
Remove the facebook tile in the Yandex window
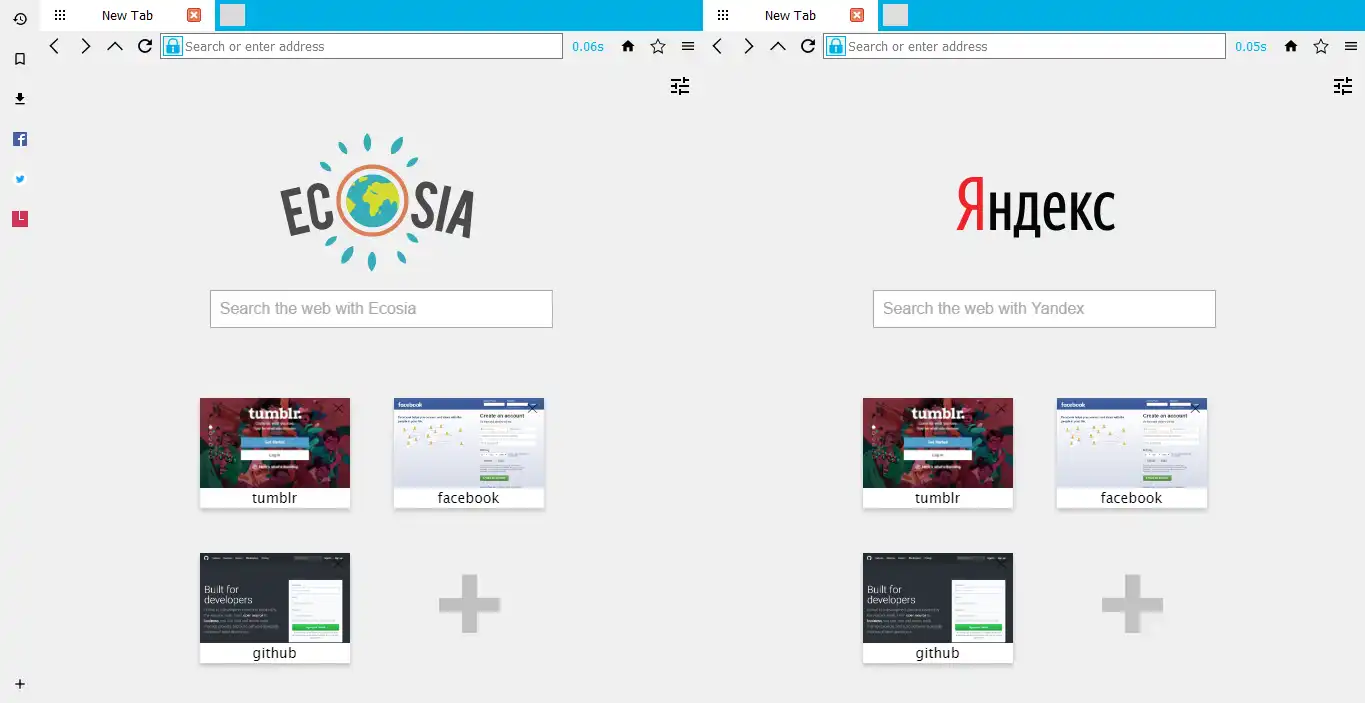coord(1195,408)
